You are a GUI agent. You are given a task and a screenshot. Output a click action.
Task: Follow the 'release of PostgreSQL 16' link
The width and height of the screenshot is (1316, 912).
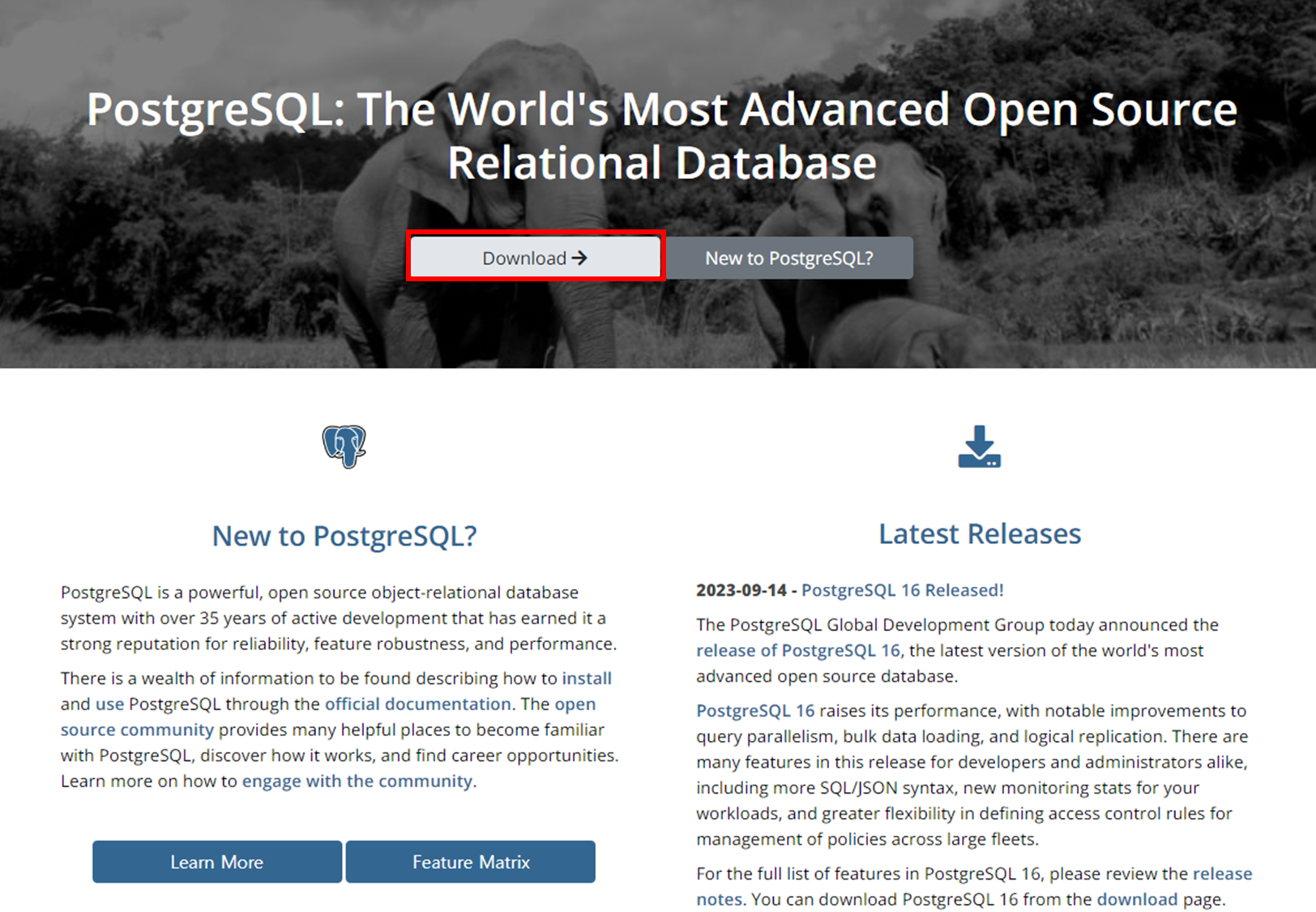[x=798, y=650]
